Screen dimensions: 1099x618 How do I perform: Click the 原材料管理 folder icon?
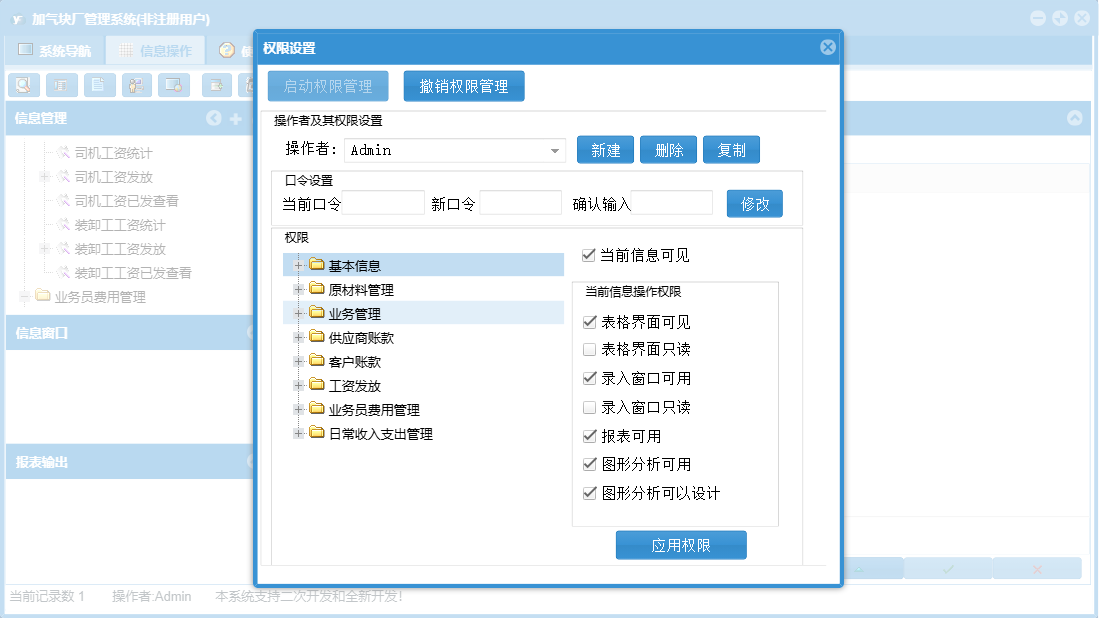point(317,289)
